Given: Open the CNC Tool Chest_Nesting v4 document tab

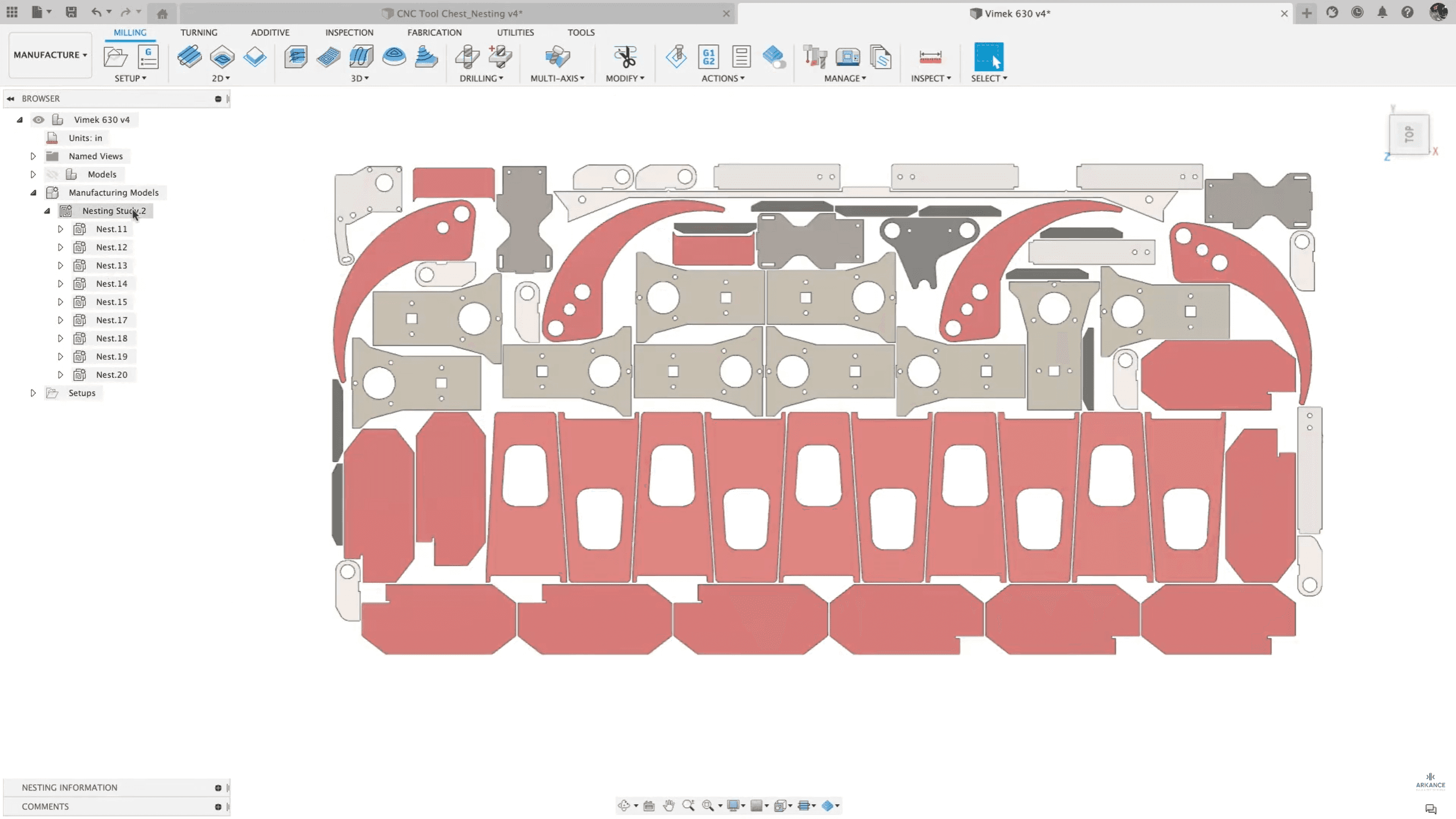Looking at the screenshot, I should [458, 13].
